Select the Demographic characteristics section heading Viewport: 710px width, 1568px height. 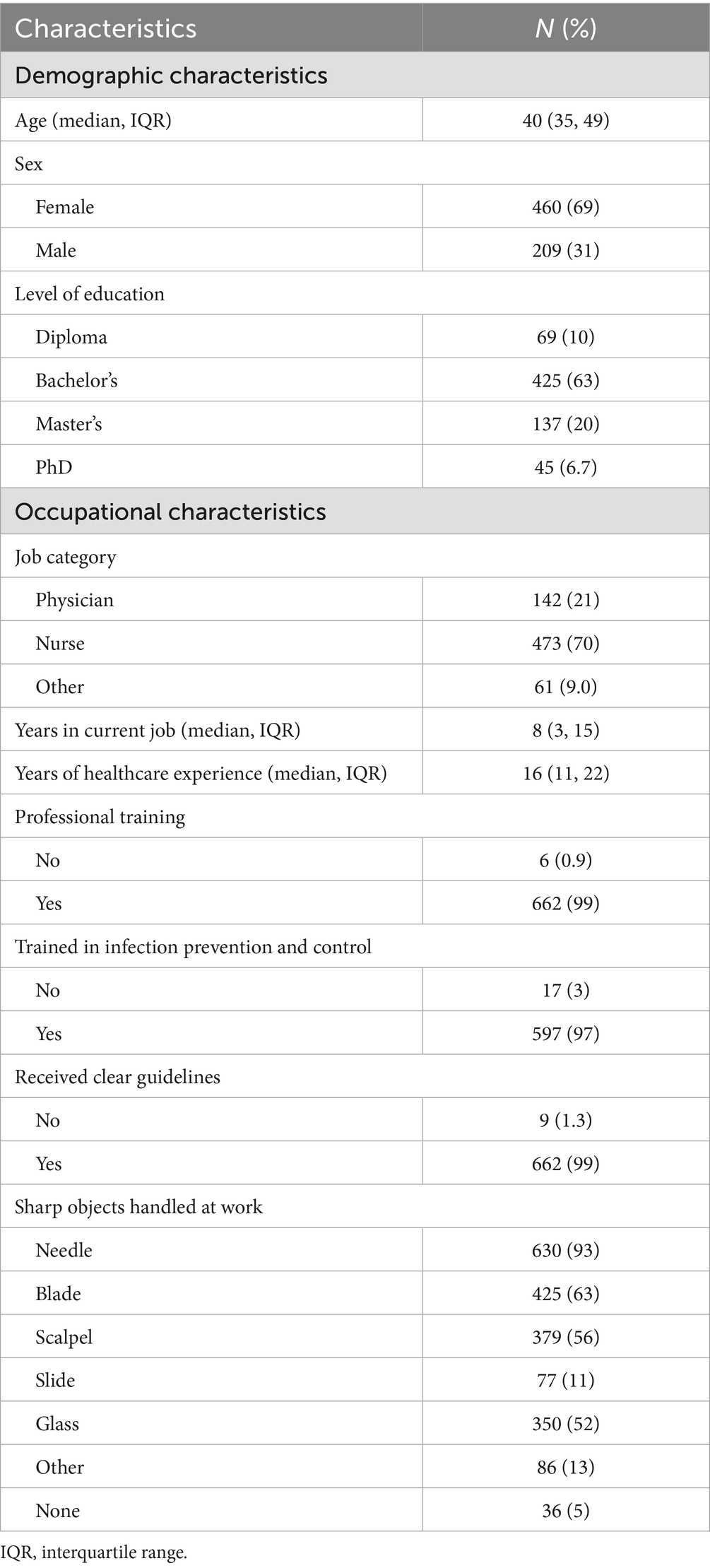(171, 76)
